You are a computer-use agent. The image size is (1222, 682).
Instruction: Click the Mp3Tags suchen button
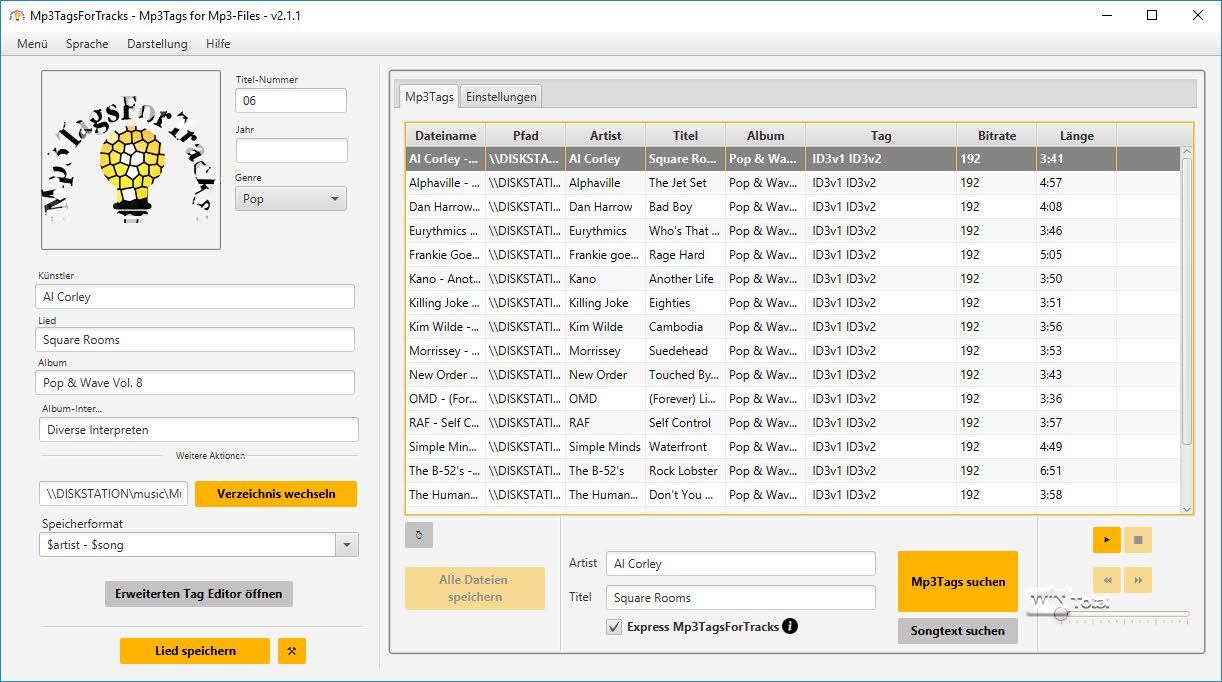957,581
